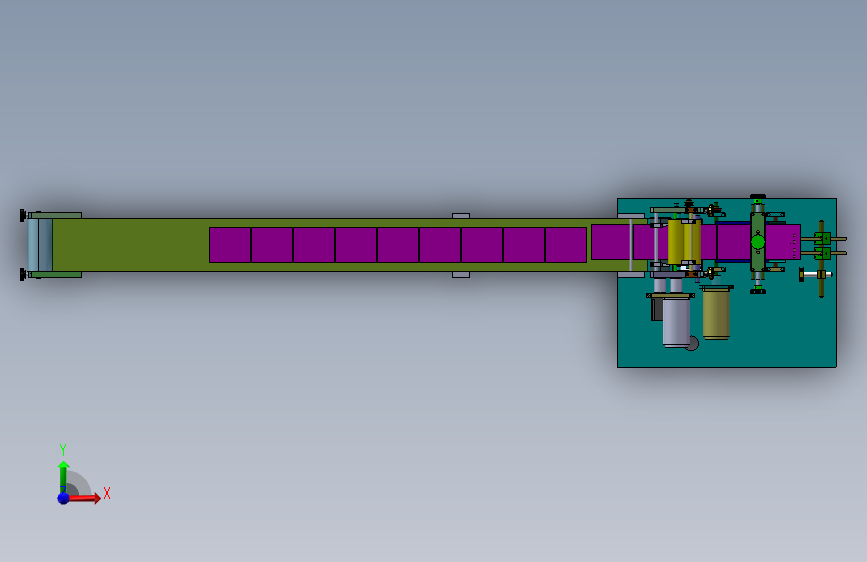The image size is (867, 562).
Task: Select the tan cylinder beside the gray motor
Action: [x=716, y=313]
